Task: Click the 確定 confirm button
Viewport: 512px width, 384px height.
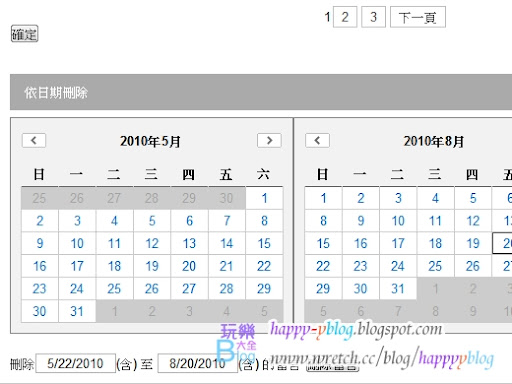Action: (24, 34)
